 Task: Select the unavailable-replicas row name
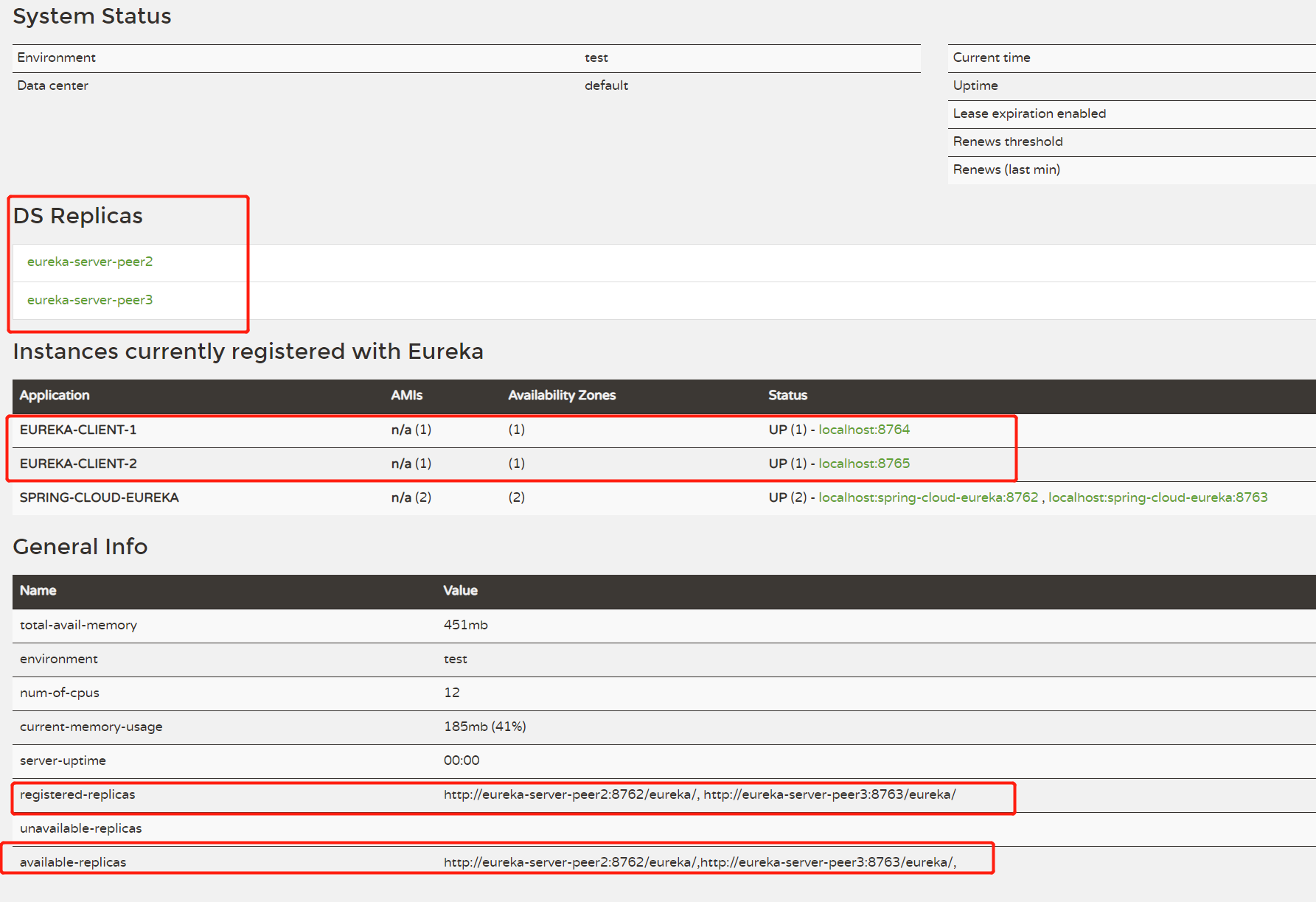coord(81,828)
